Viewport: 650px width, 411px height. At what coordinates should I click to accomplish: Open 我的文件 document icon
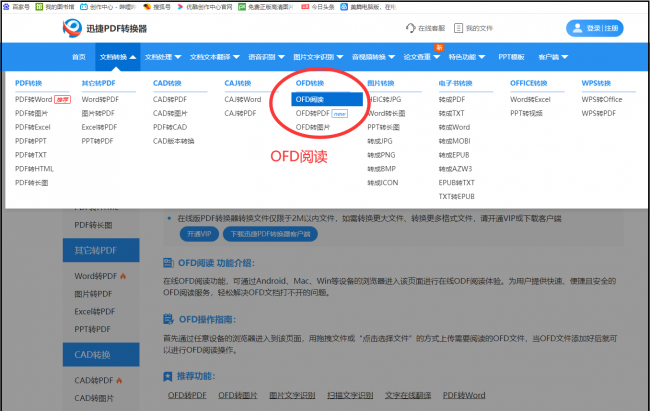click(x=458, y=28)
